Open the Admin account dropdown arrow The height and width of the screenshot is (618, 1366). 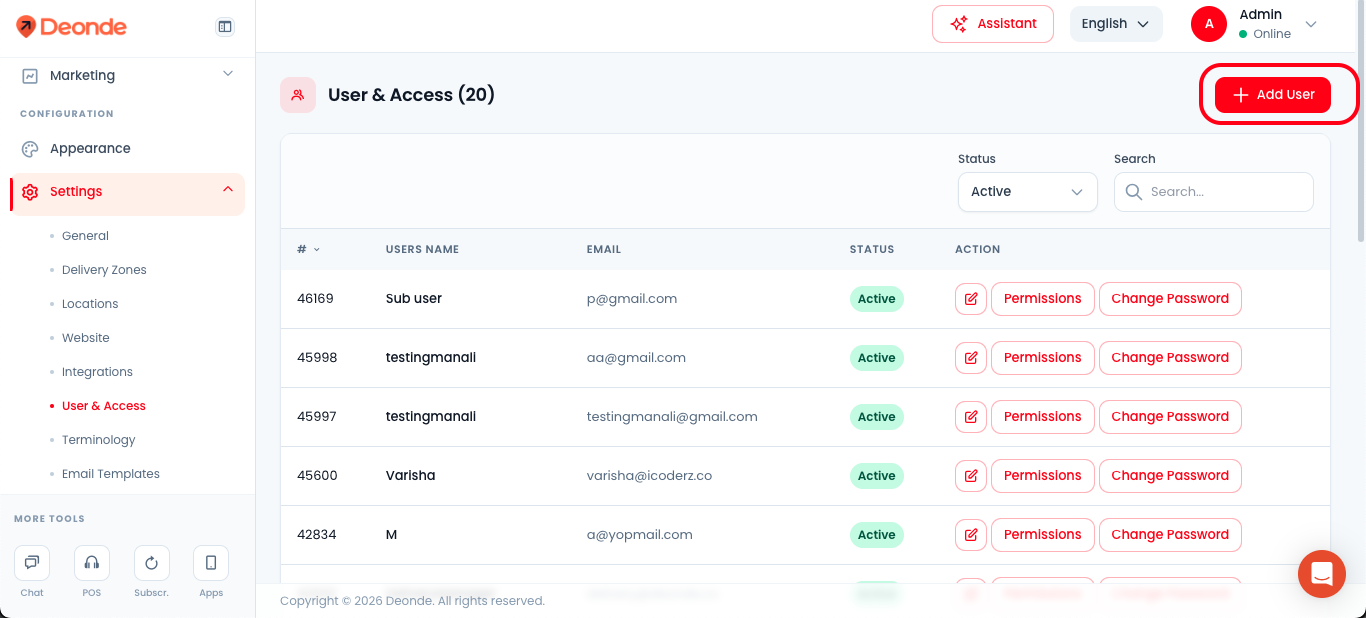click(x=1312, y=24)
